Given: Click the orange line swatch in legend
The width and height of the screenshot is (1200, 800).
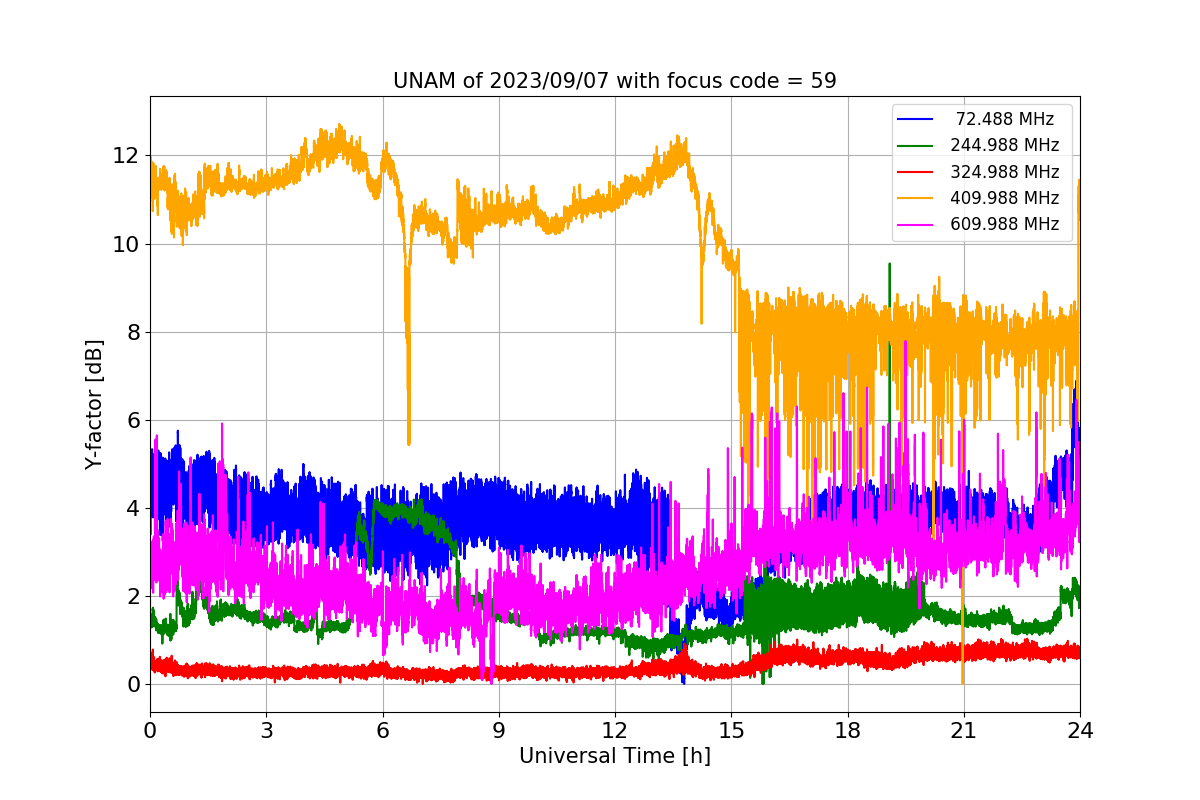Looking at the screenshot, I should (915, 198).
